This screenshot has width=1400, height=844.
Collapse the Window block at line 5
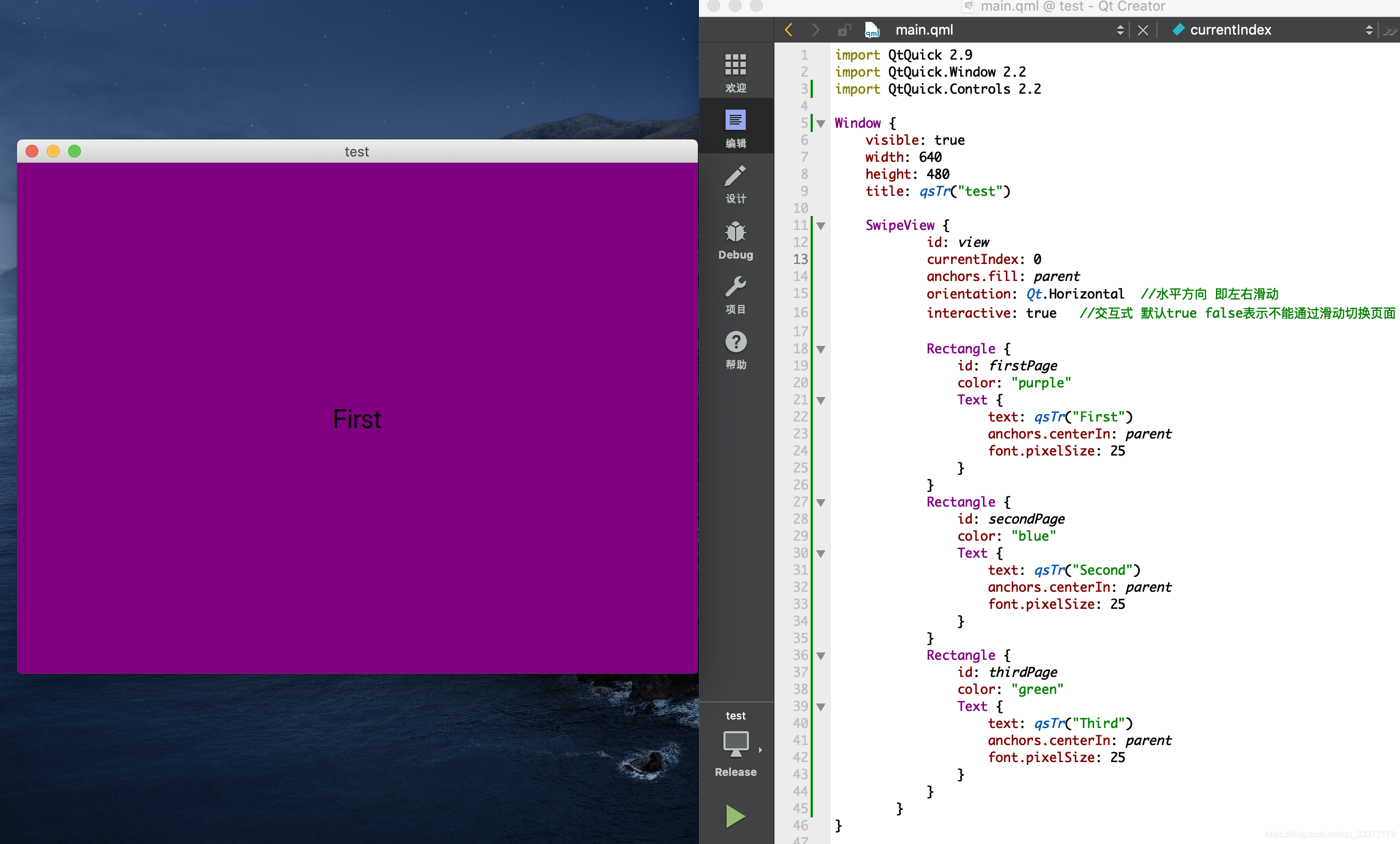coord(820,123)
